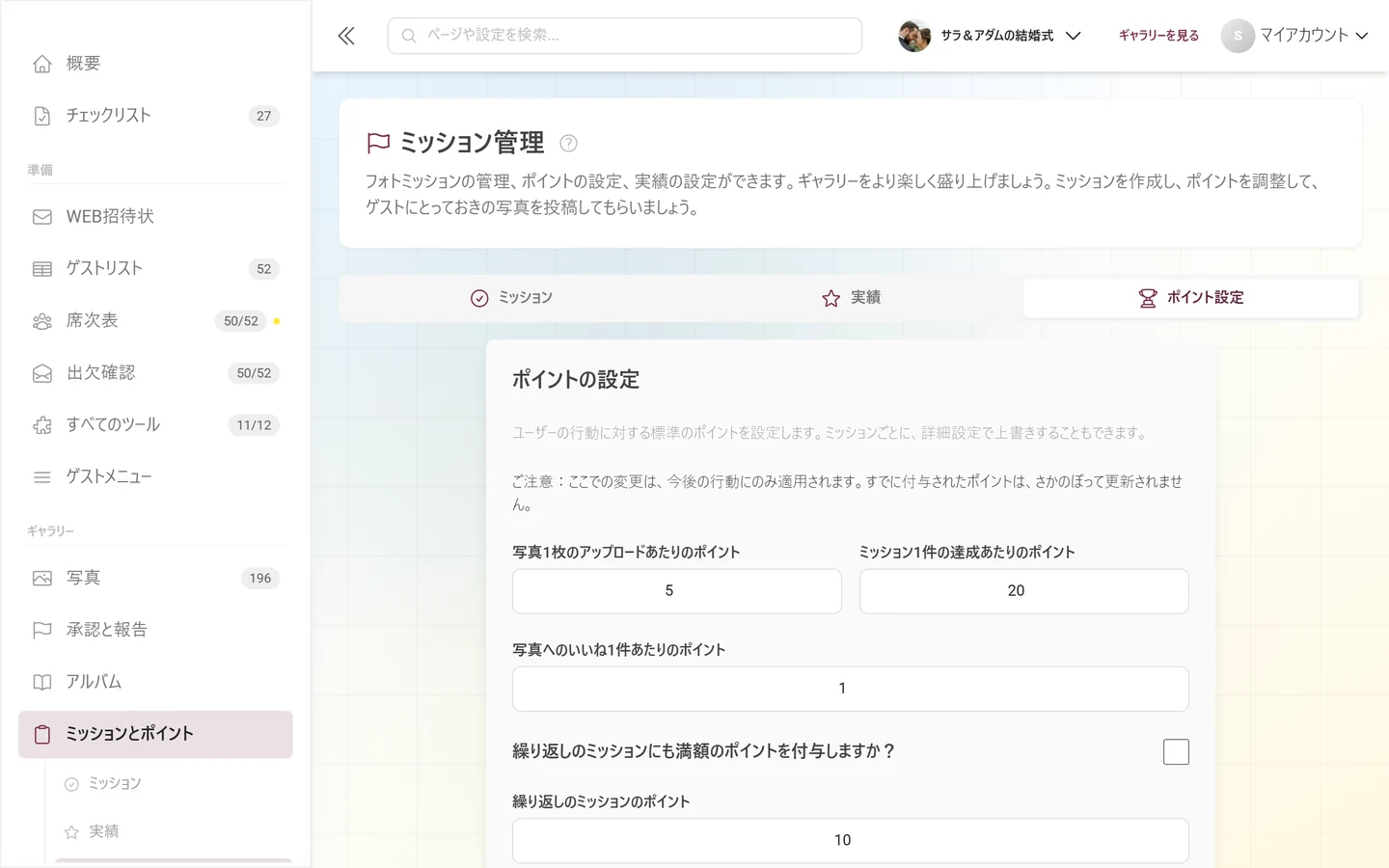
Task: Open the サラ＆アダムの結婚式 event dropdown
Action: coord(990,36)
